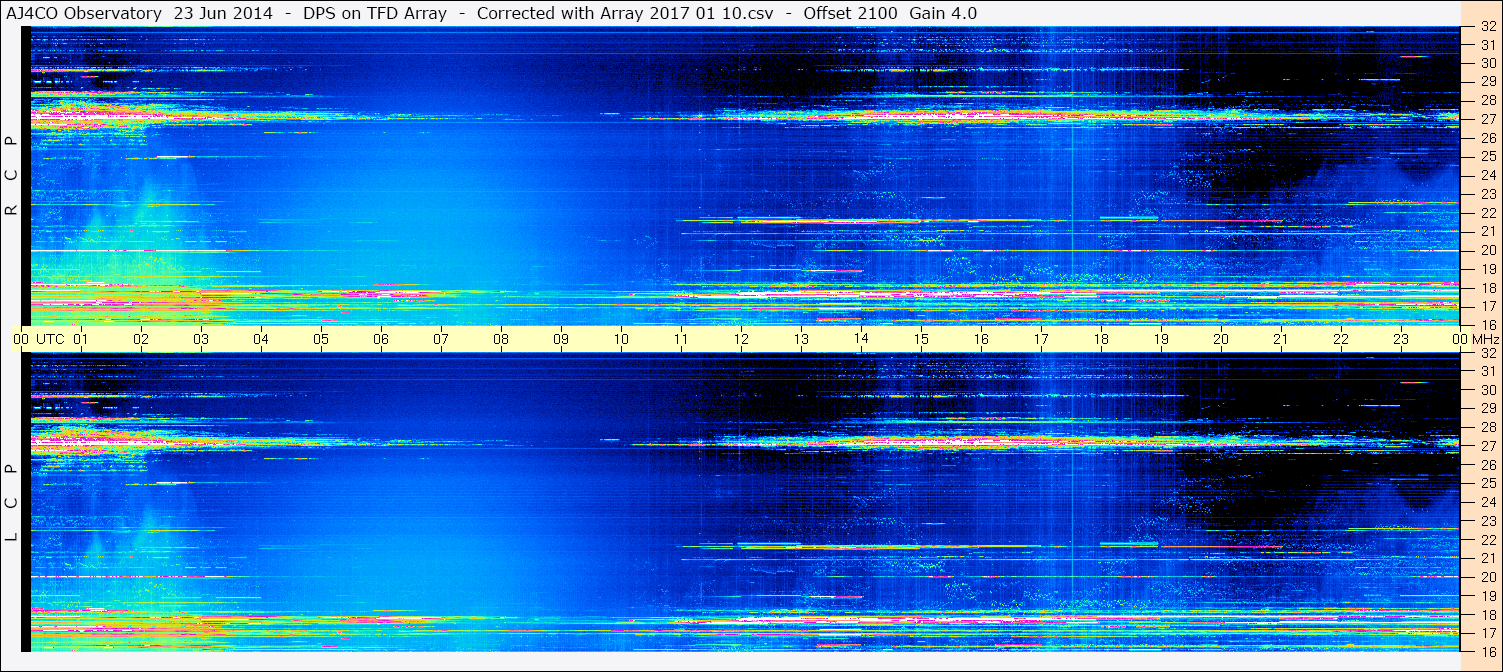Click the "Gain 4.0" value in the title
1503x672 pixels.
[944, 13]
